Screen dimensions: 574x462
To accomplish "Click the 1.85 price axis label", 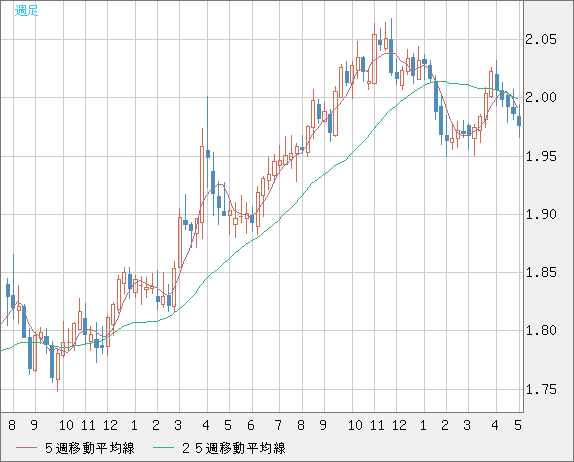I will pos(541,272).
